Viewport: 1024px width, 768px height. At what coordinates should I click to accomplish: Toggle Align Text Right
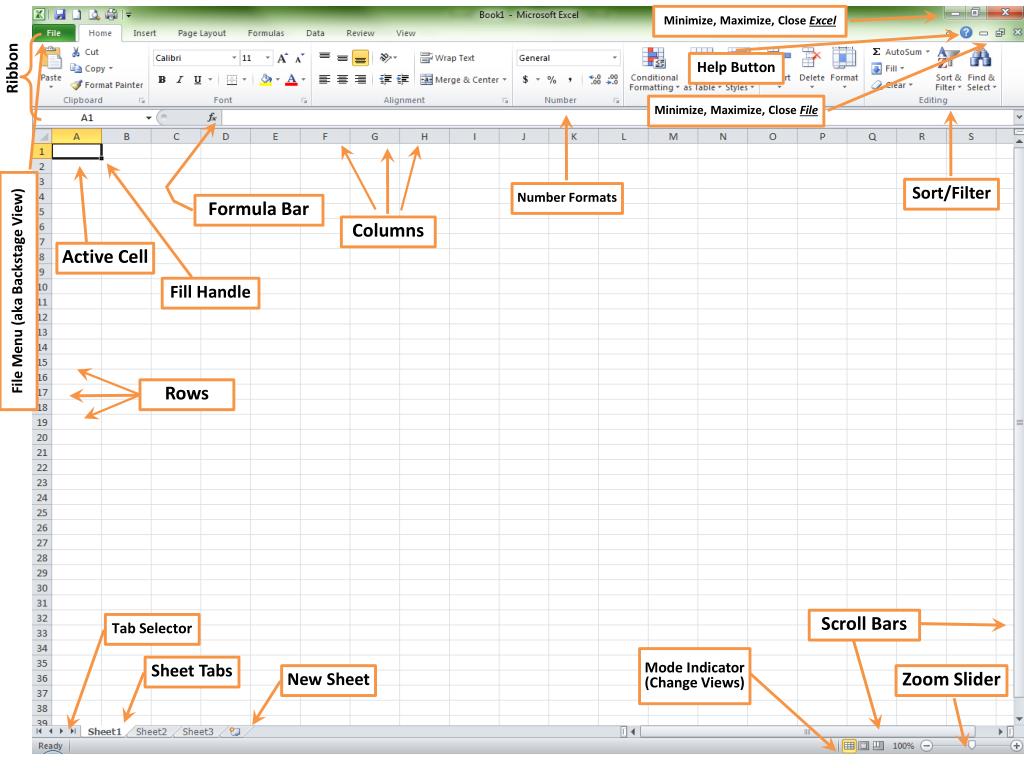360,80
